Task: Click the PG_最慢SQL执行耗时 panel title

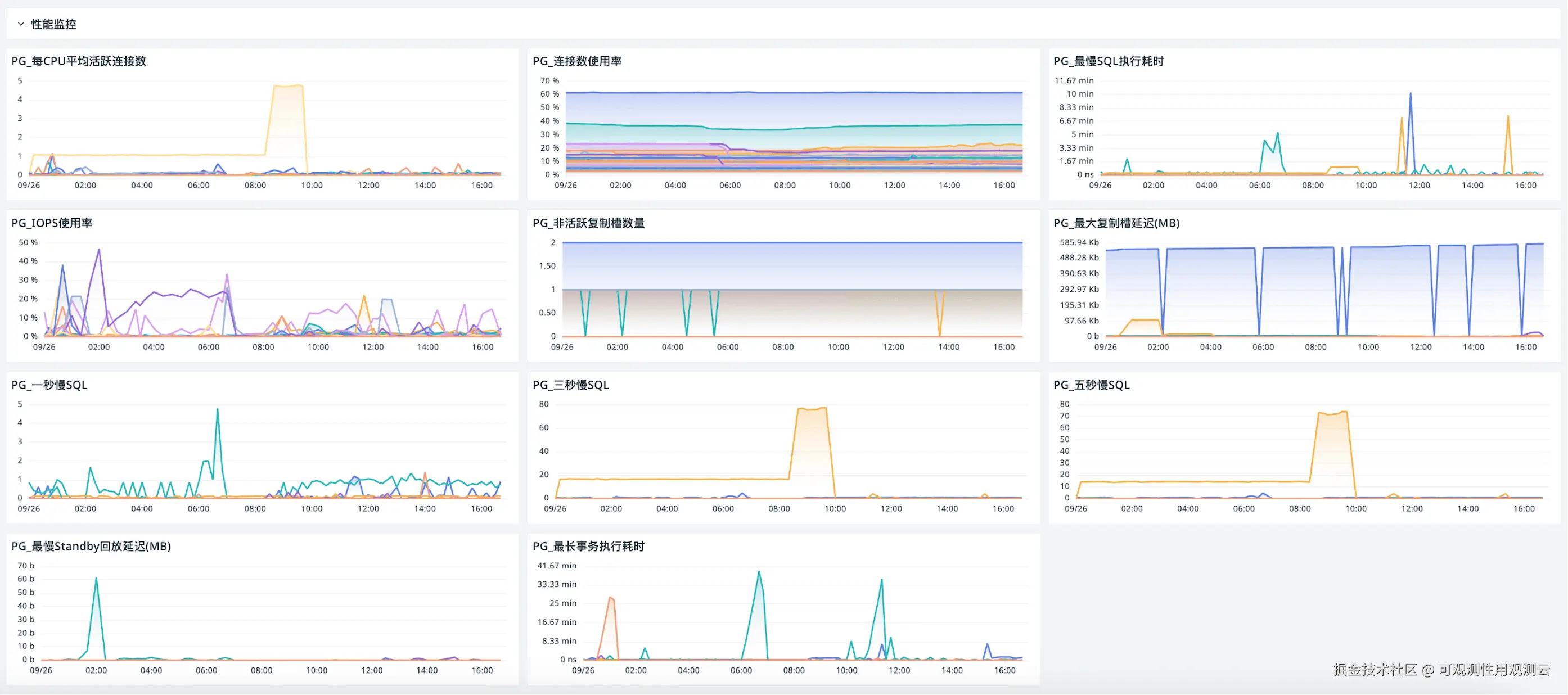Action: click(1108, 61)
